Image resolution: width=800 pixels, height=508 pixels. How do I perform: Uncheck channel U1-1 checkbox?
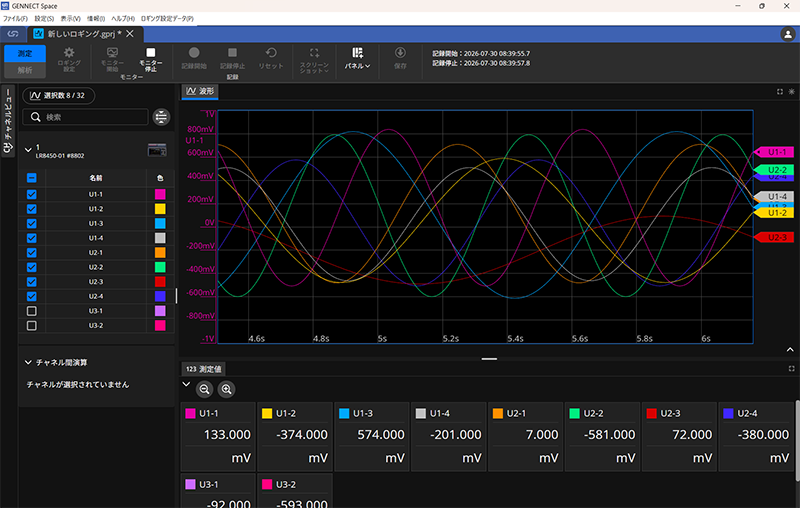click(x=32, y=194)
